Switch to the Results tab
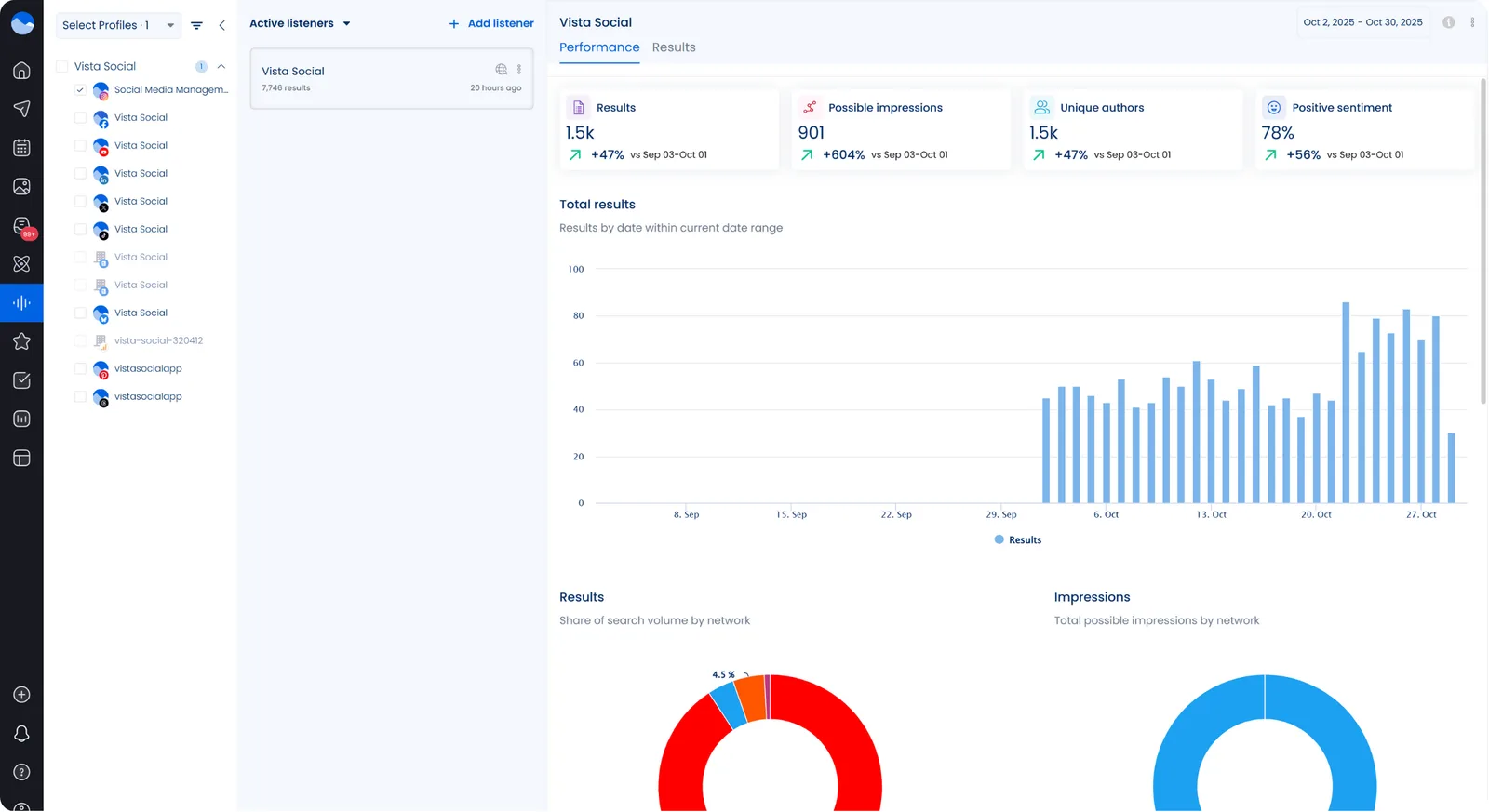This screenshot has width=1489, height=812. [673, 47]
